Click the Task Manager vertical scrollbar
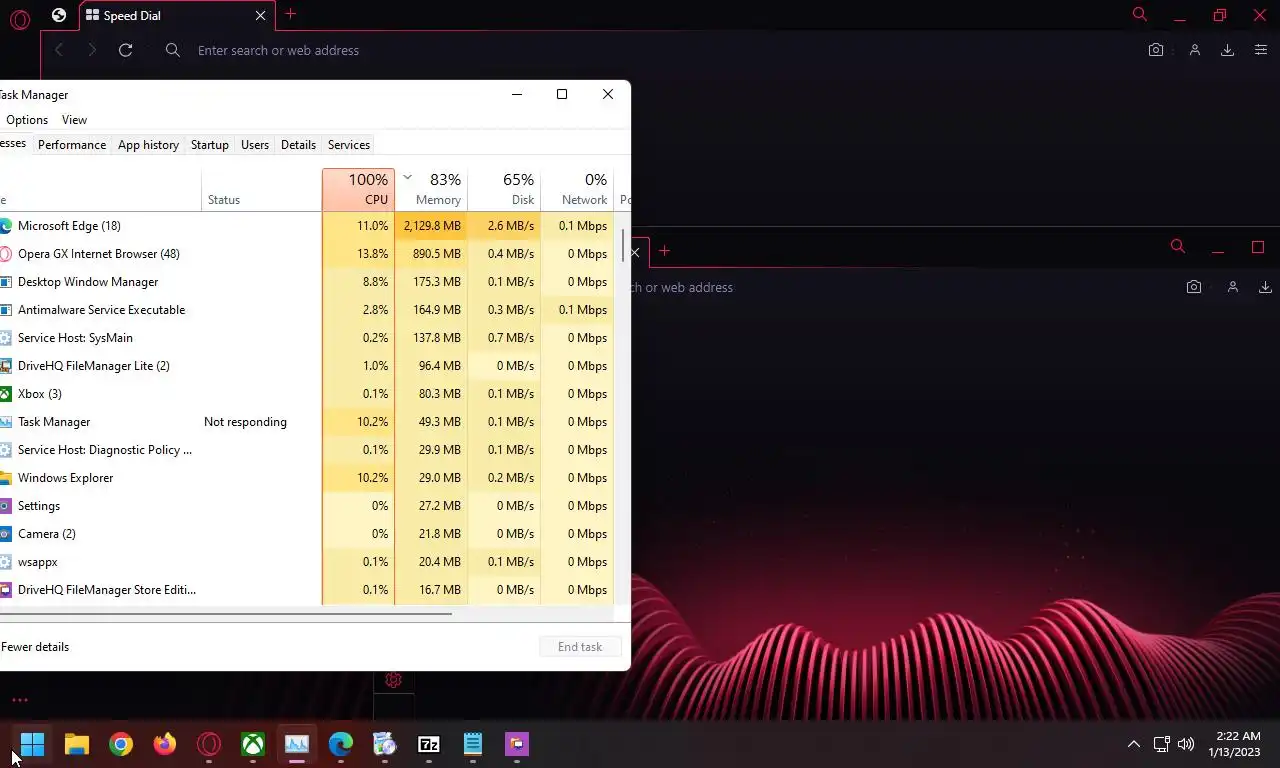The width and height of the screenshot is (1280, 768). tap(623, 246)
